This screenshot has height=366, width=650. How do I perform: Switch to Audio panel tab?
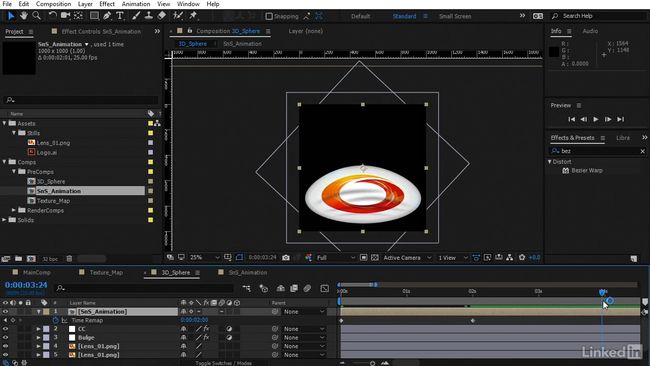(590, 31)
